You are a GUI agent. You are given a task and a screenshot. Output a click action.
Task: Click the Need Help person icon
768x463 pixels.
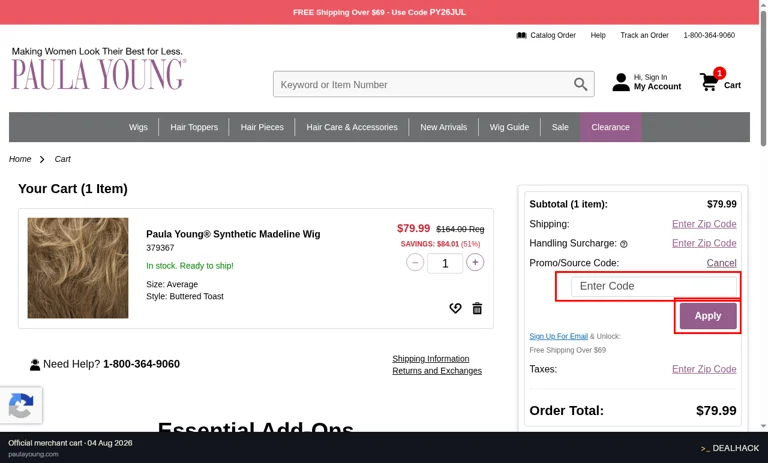click(x=35, y=365)
